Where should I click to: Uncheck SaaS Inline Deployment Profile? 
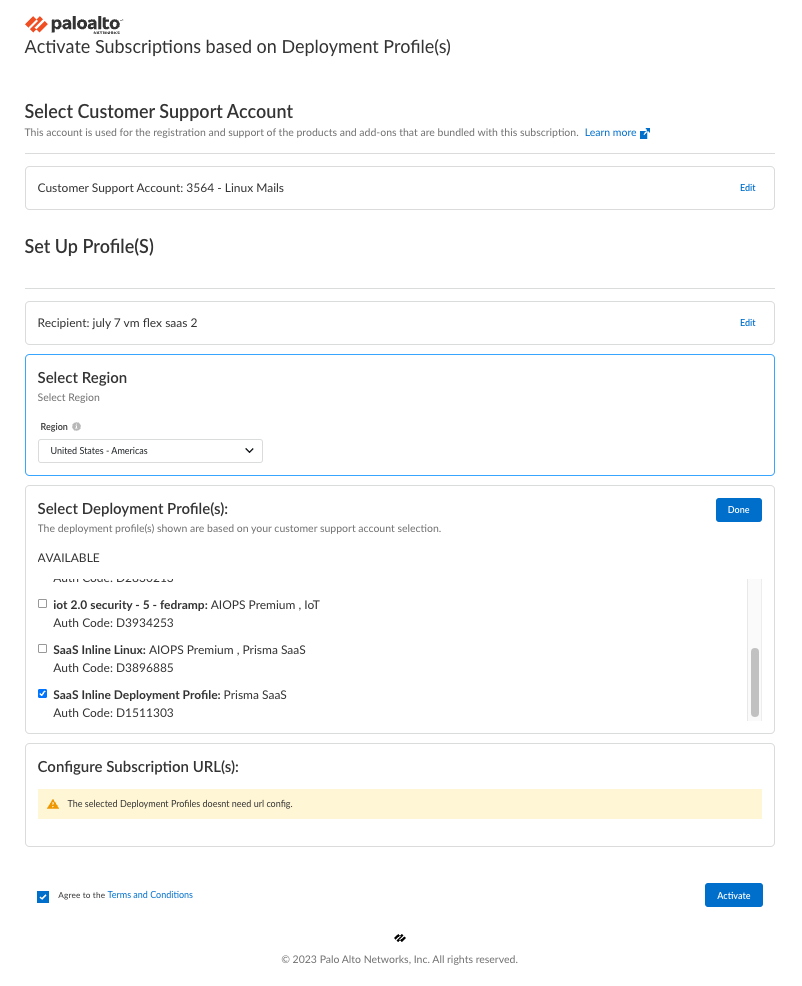tap(42, 693)
